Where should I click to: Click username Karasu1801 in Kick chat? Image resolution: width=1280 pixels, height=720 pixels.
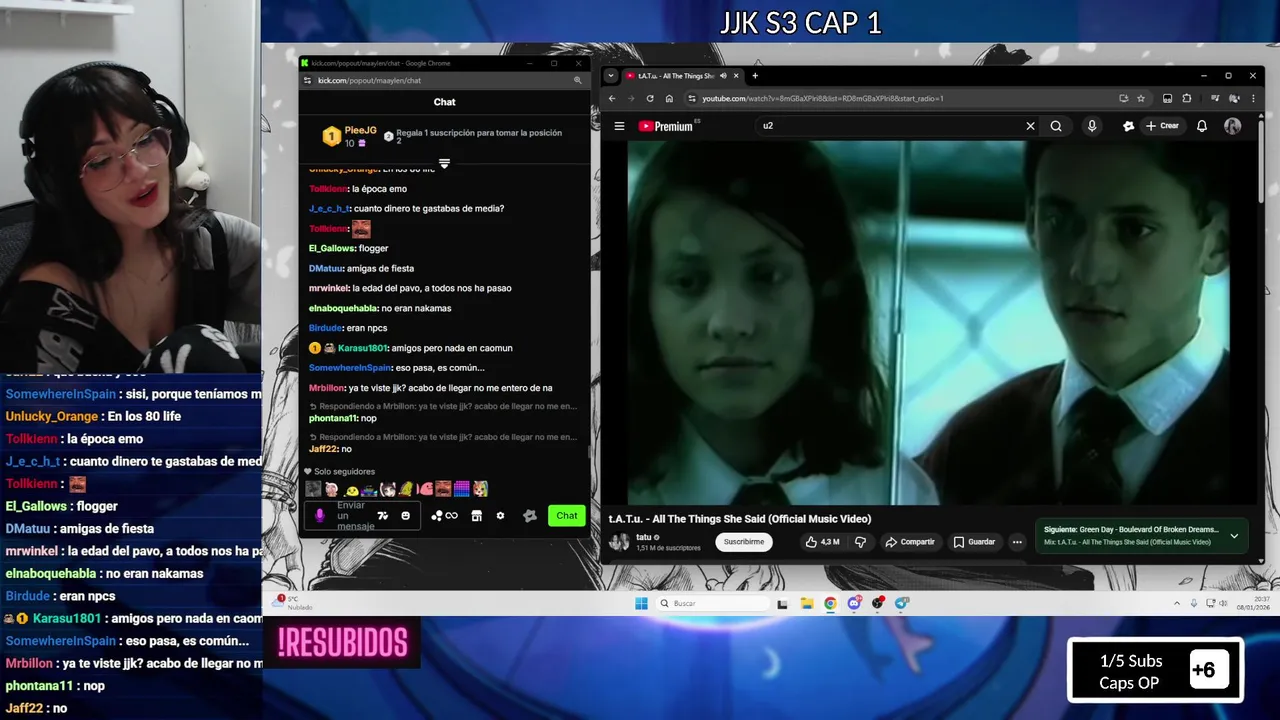363,348
